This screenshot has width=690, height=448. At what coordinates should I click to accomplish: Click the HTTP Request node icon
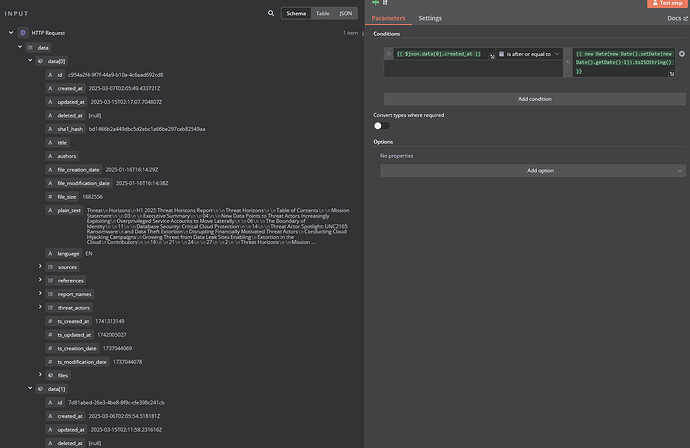[x=23, y=33]
